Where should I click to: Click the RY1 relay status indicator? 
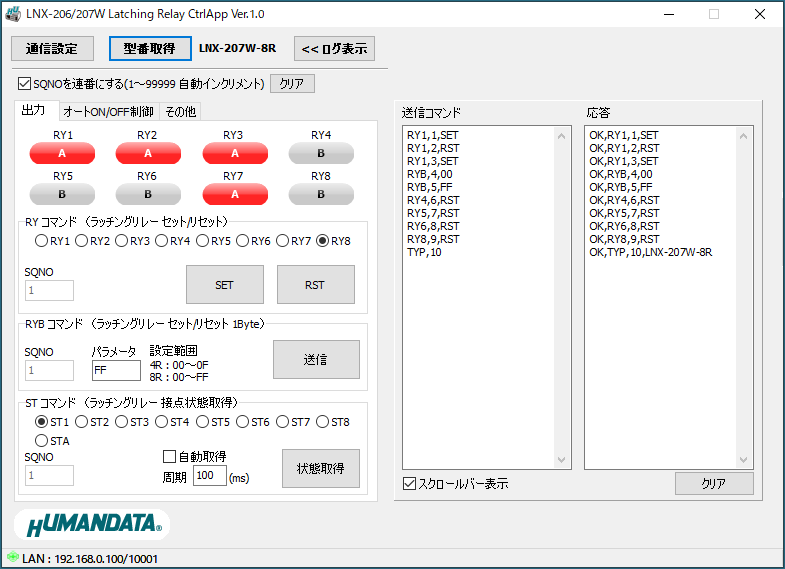62,153
